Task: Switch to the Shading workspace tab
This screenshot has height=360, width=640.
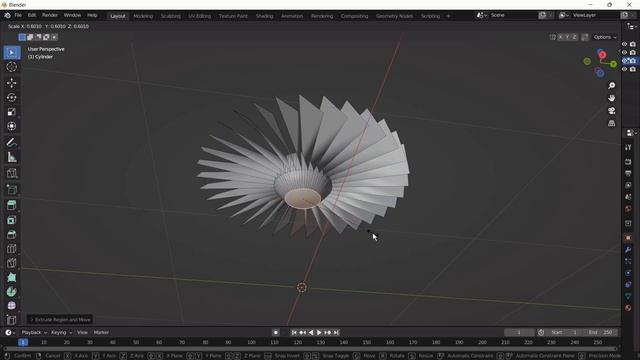Action: [x=264, y=16]
